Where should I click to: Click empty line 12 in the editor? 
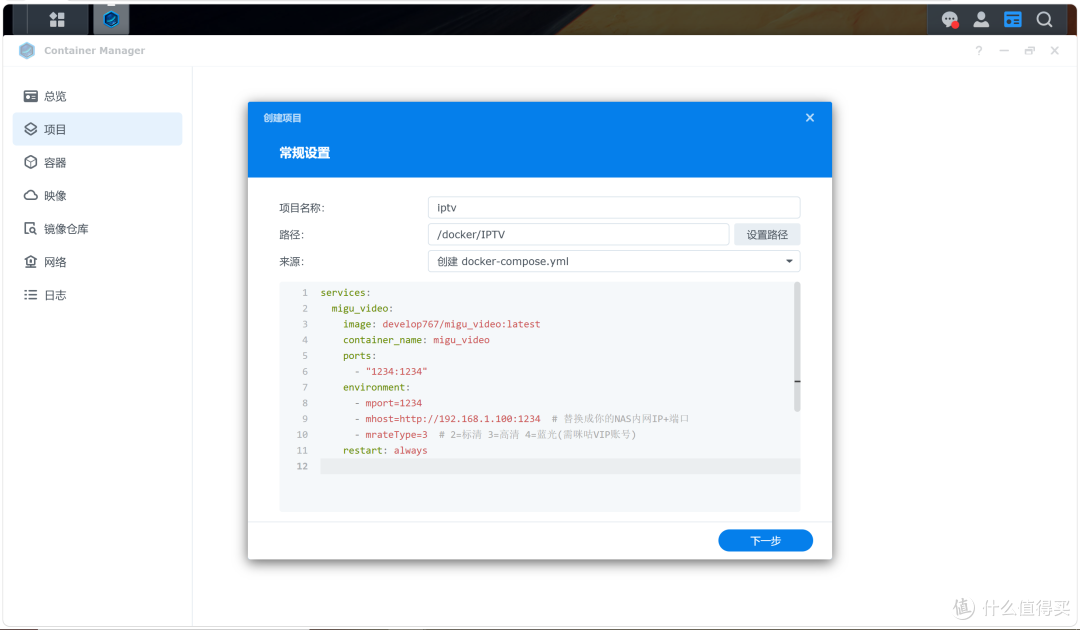coord(560,466)
